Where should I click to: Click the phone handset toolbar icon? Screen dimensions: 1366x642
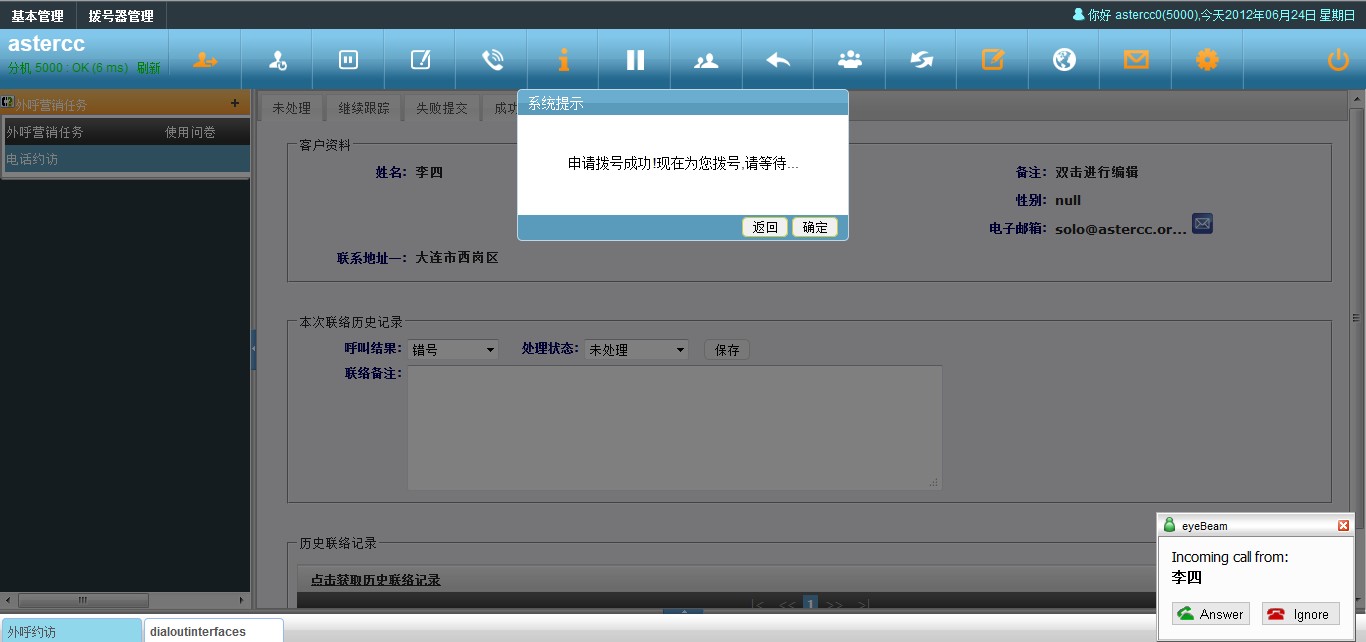492,60
